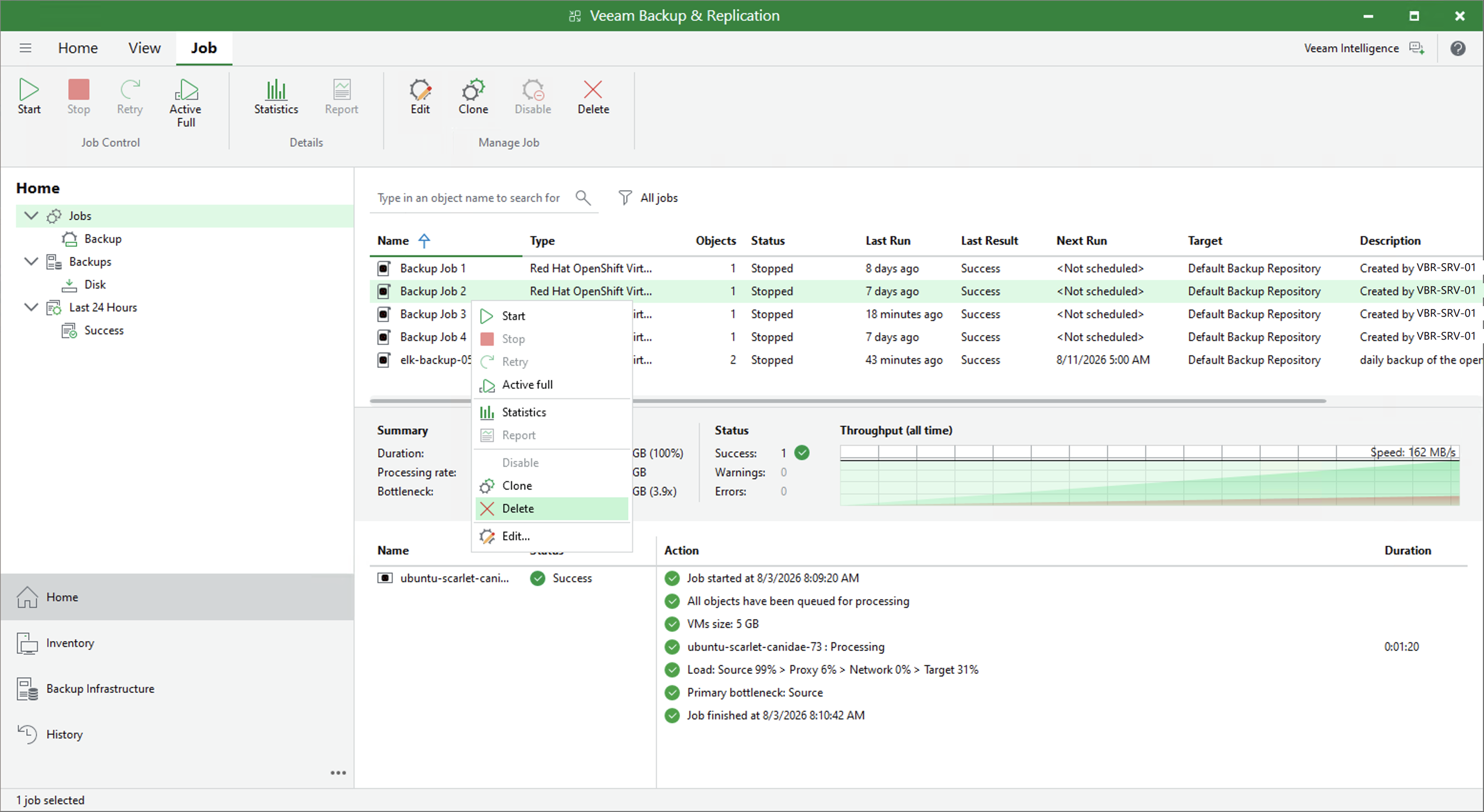Image resolution: width=1484 pixels, height=812 pixels.
Task: Choose Retry in the context menu
Action: coord(551,361)
